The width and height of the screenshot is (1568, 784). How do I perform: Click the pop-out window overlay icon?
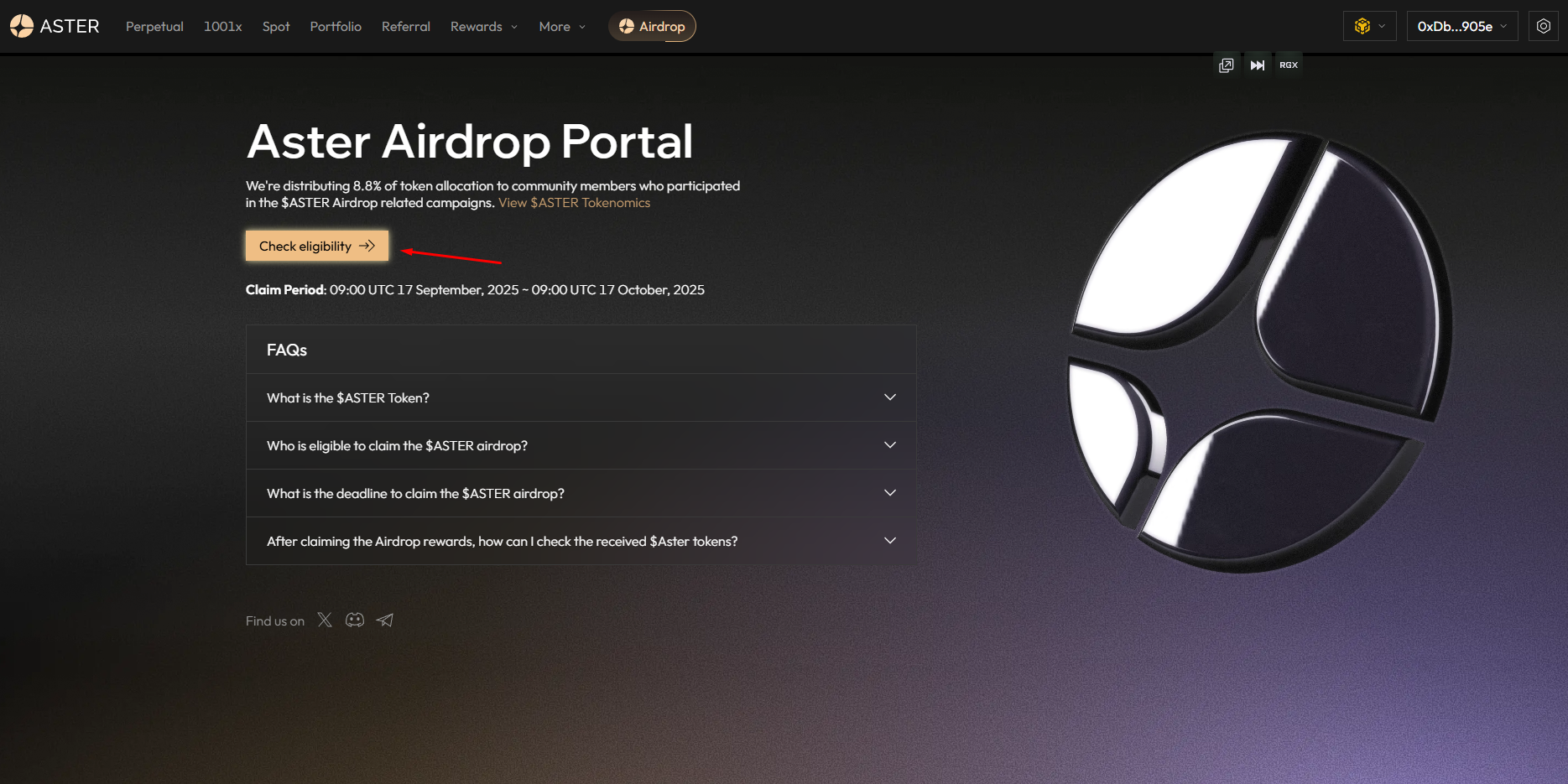coord(1226,65)
